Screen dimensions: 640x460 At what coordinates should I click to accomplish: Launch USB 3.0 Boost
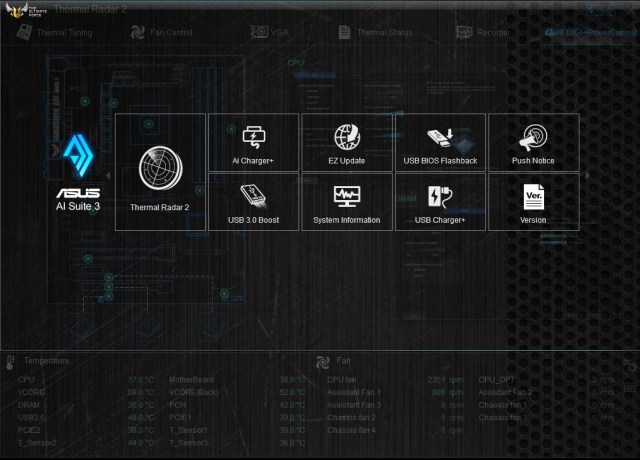(x=253, y=202)
